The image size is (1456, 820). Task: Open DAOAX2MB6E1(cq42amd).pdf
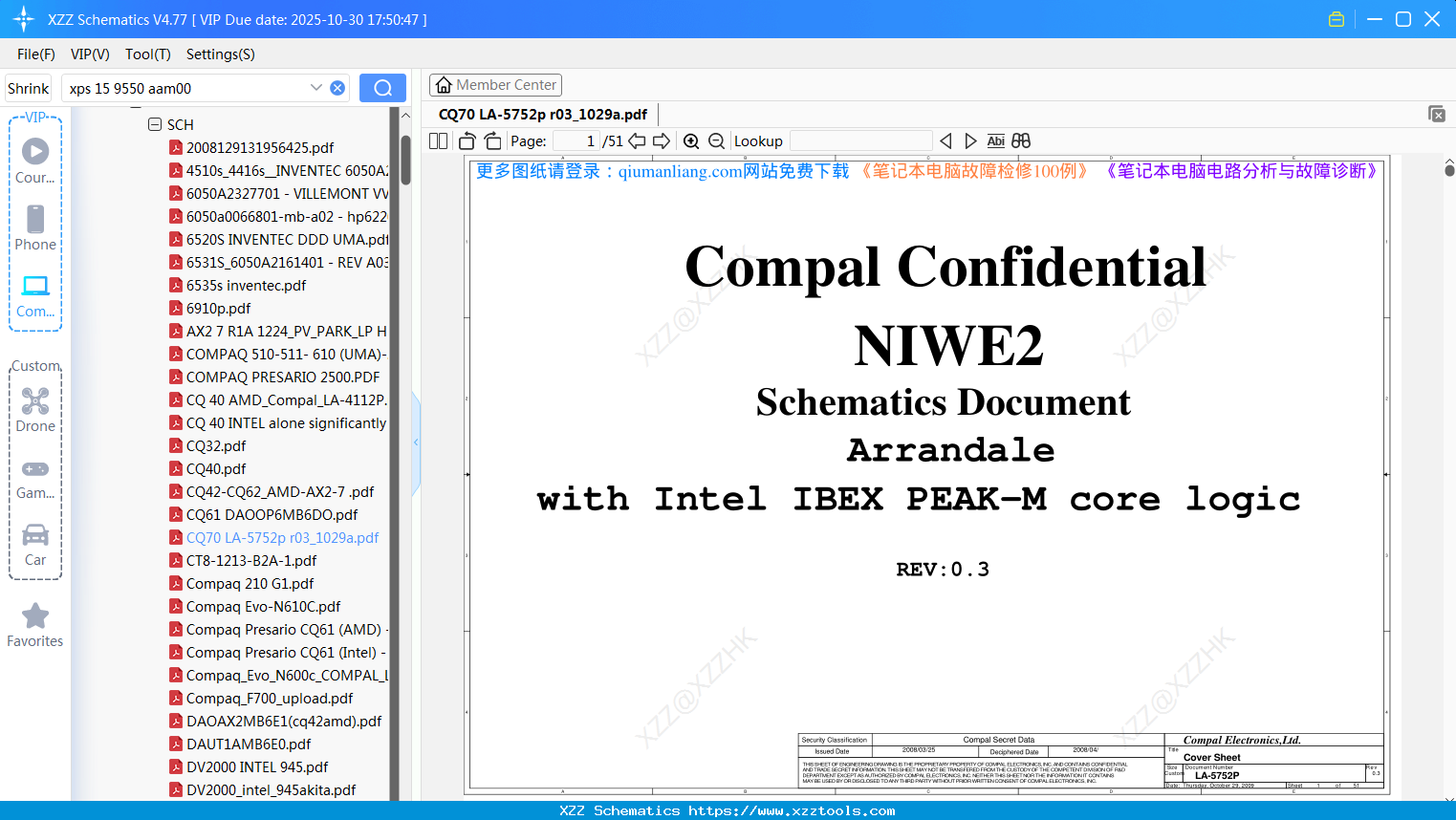(284, 721)
